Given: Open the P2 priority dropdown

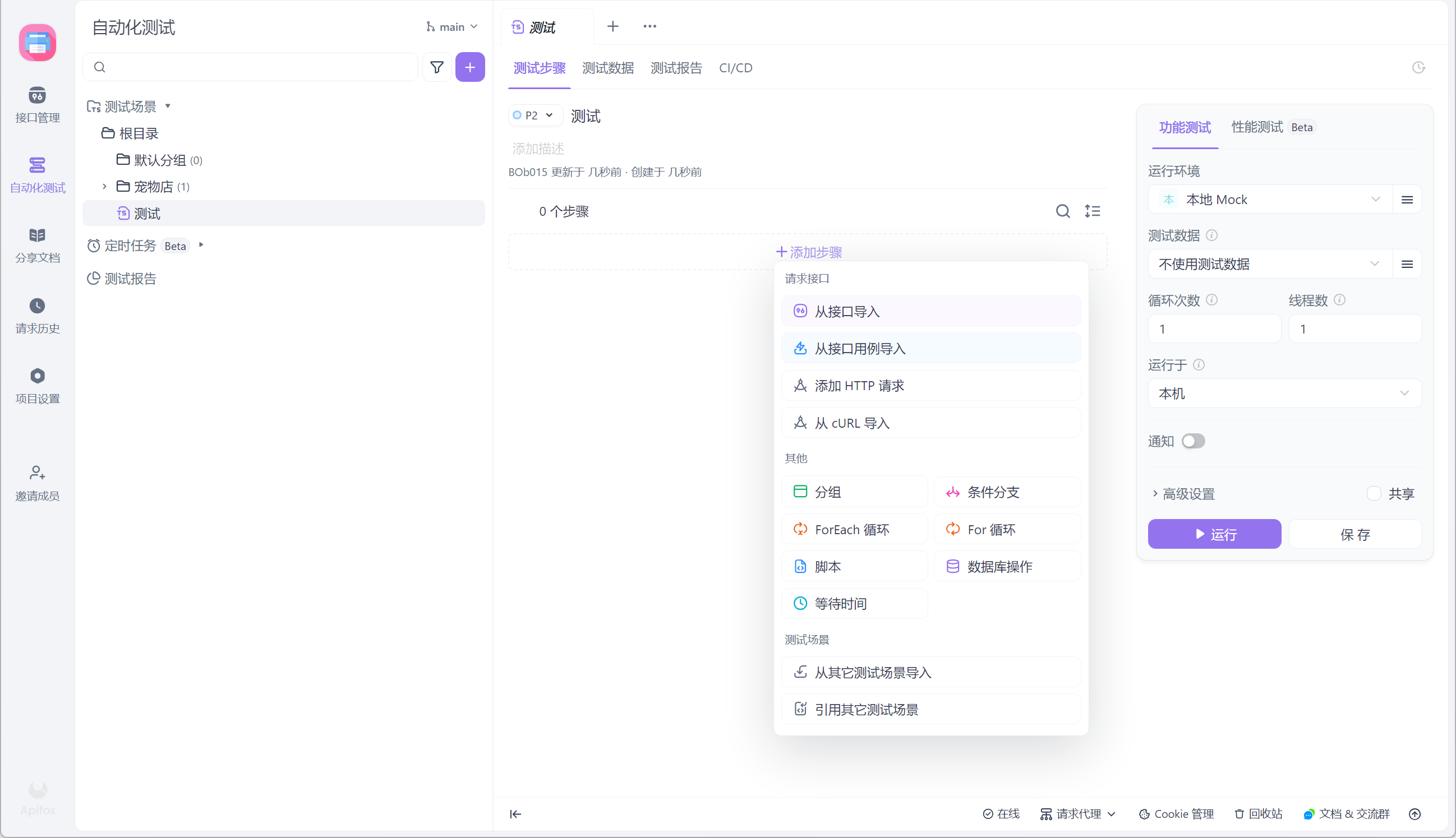Looking at the screenshot, I should click(x=534, y=115).
